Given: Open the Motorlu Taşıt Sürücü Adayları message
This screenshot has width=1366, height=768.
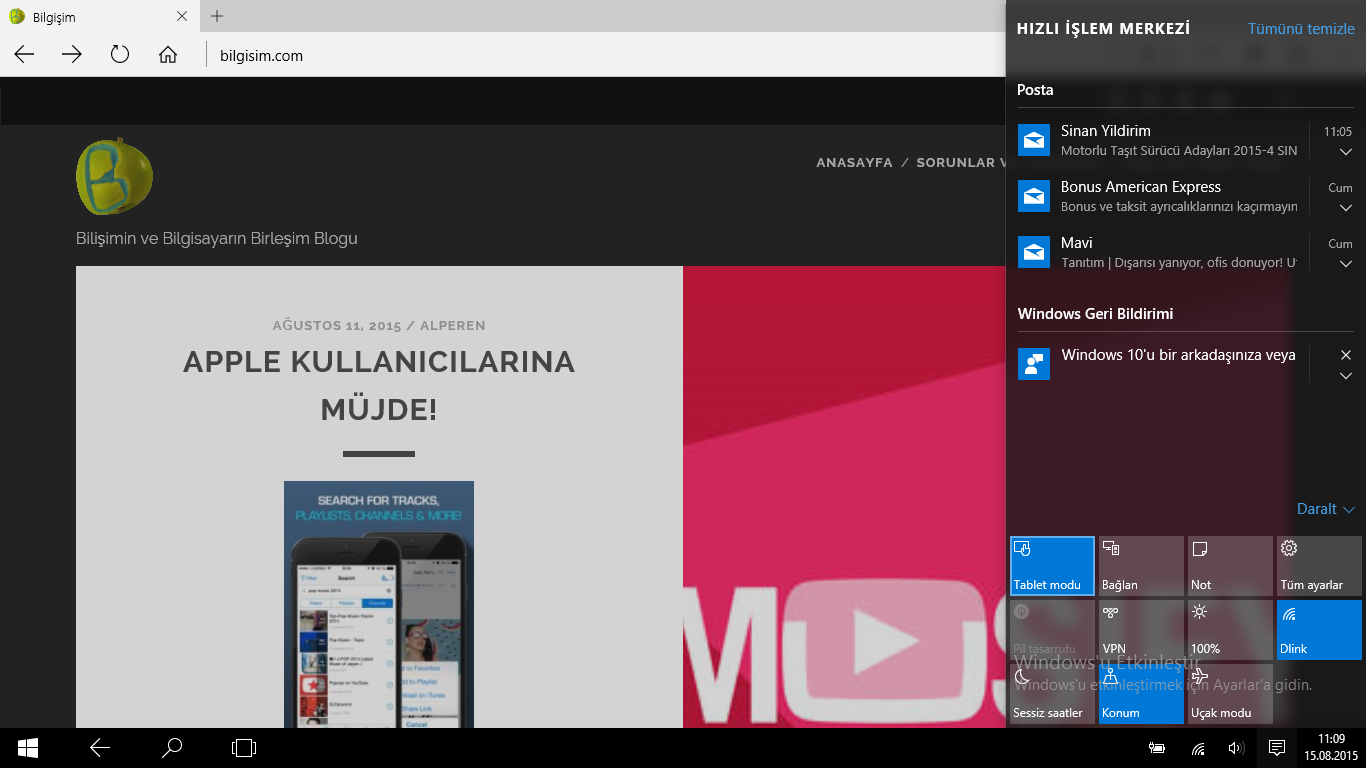Looking at the screenshot, I should (x=1179, y=151).
